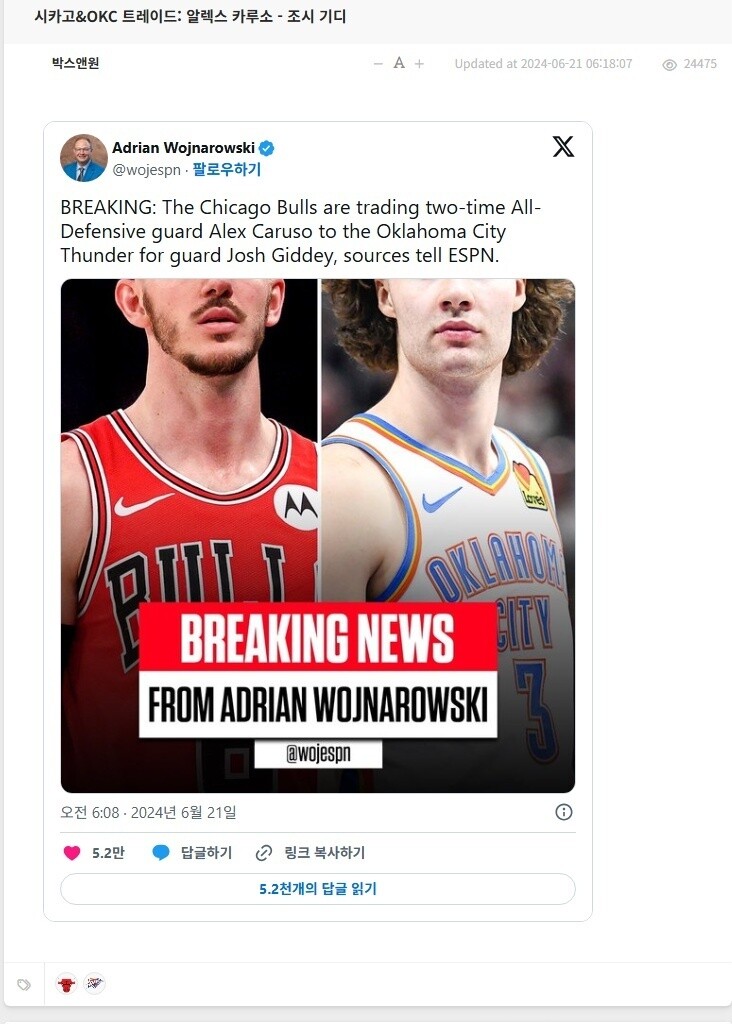Open the Breaking News tweet image

(x=318, y=536)
